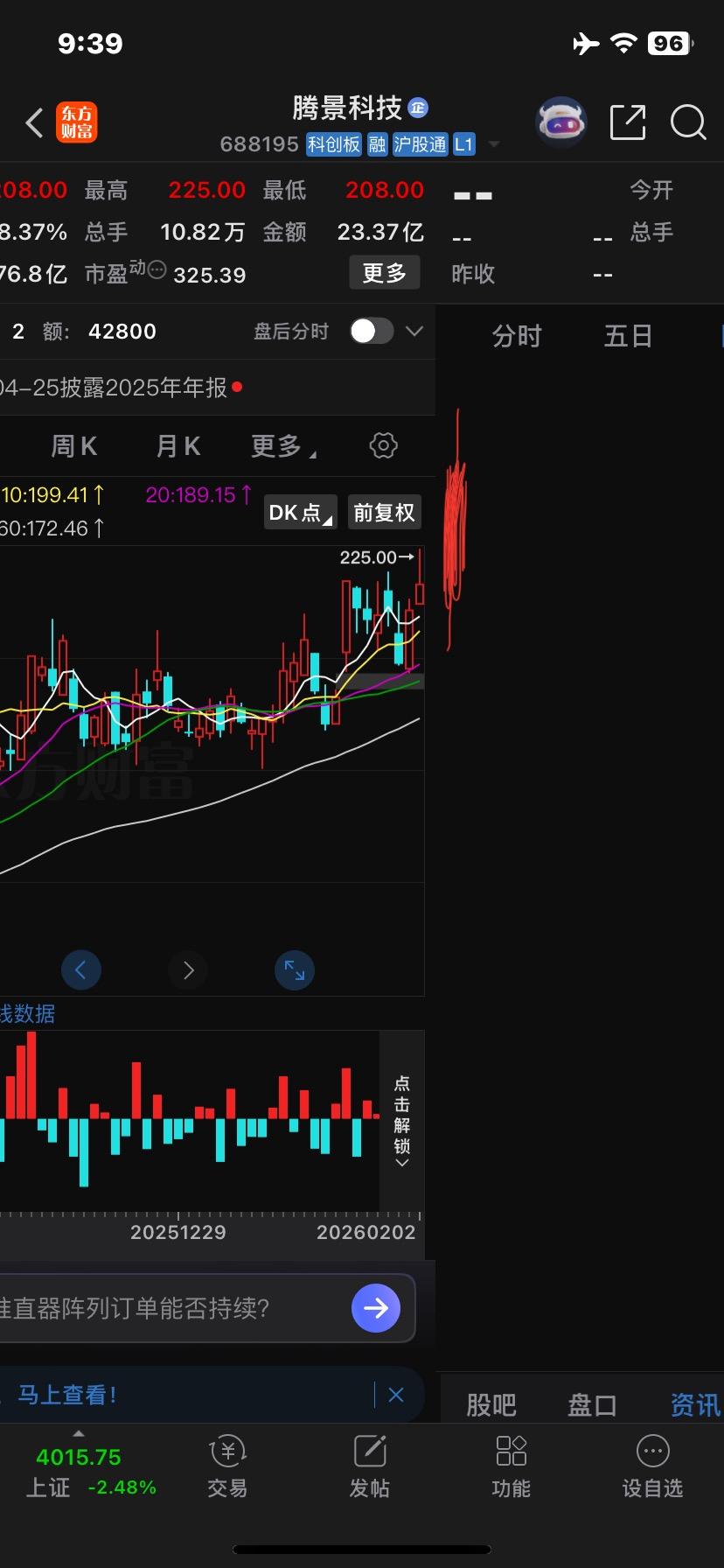
Task: Open the 股吧 tab
Action: click(491, 1405)
